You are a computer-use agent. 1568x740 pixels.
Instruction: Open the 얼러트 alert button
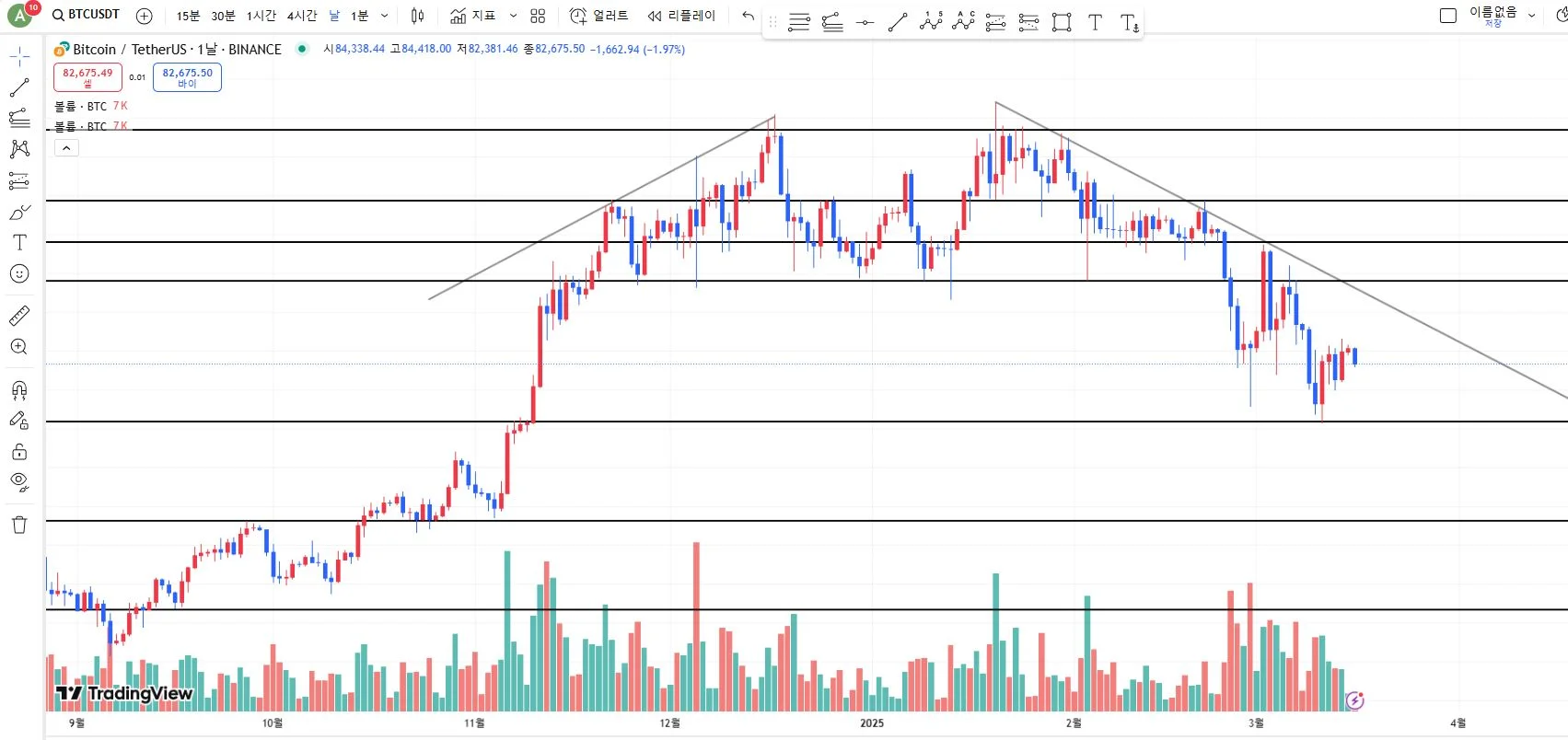(x=599, y=16)
